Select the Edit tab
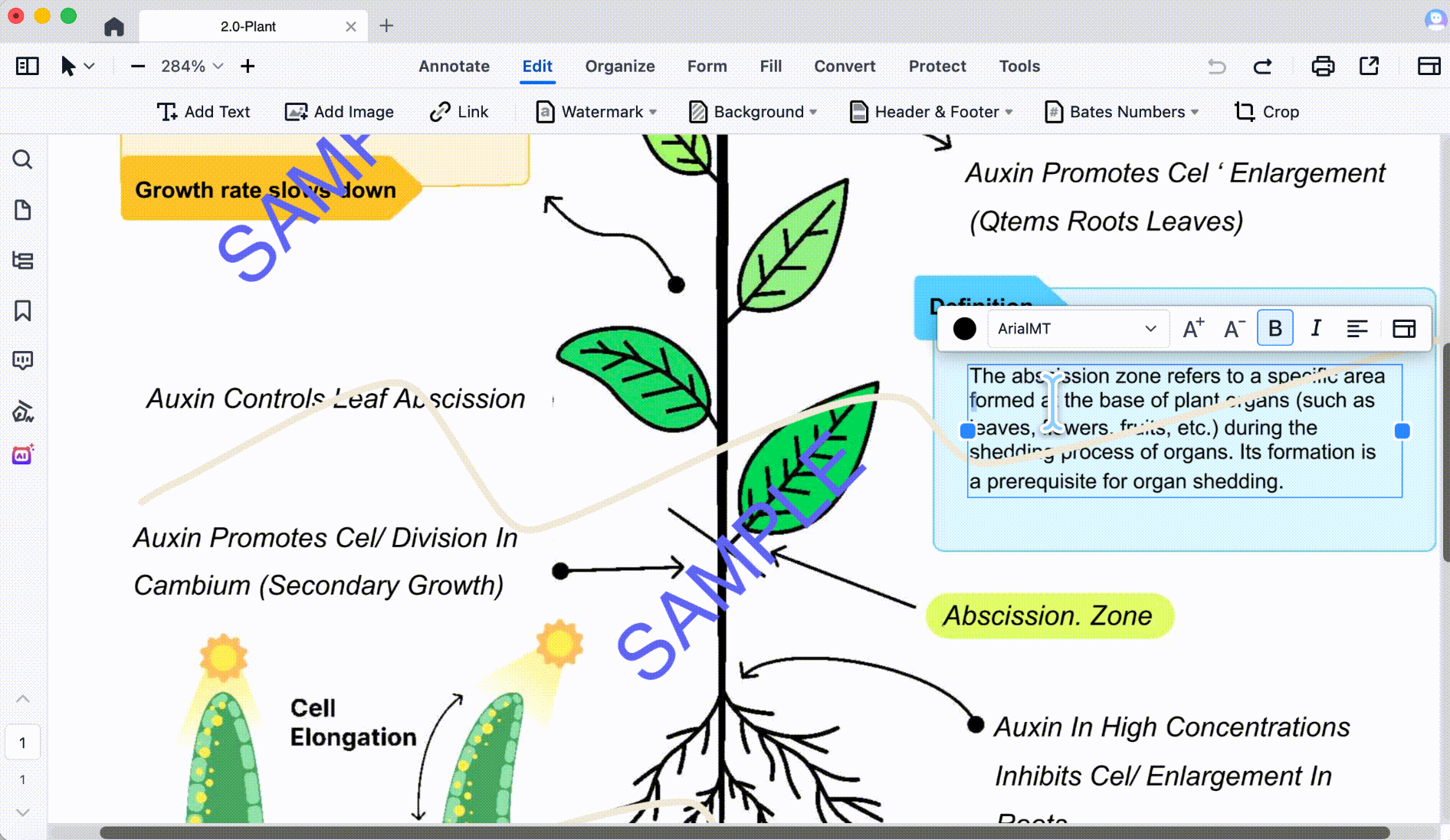The width and height of the screenshot is (1450, 840). coord(537,66)
